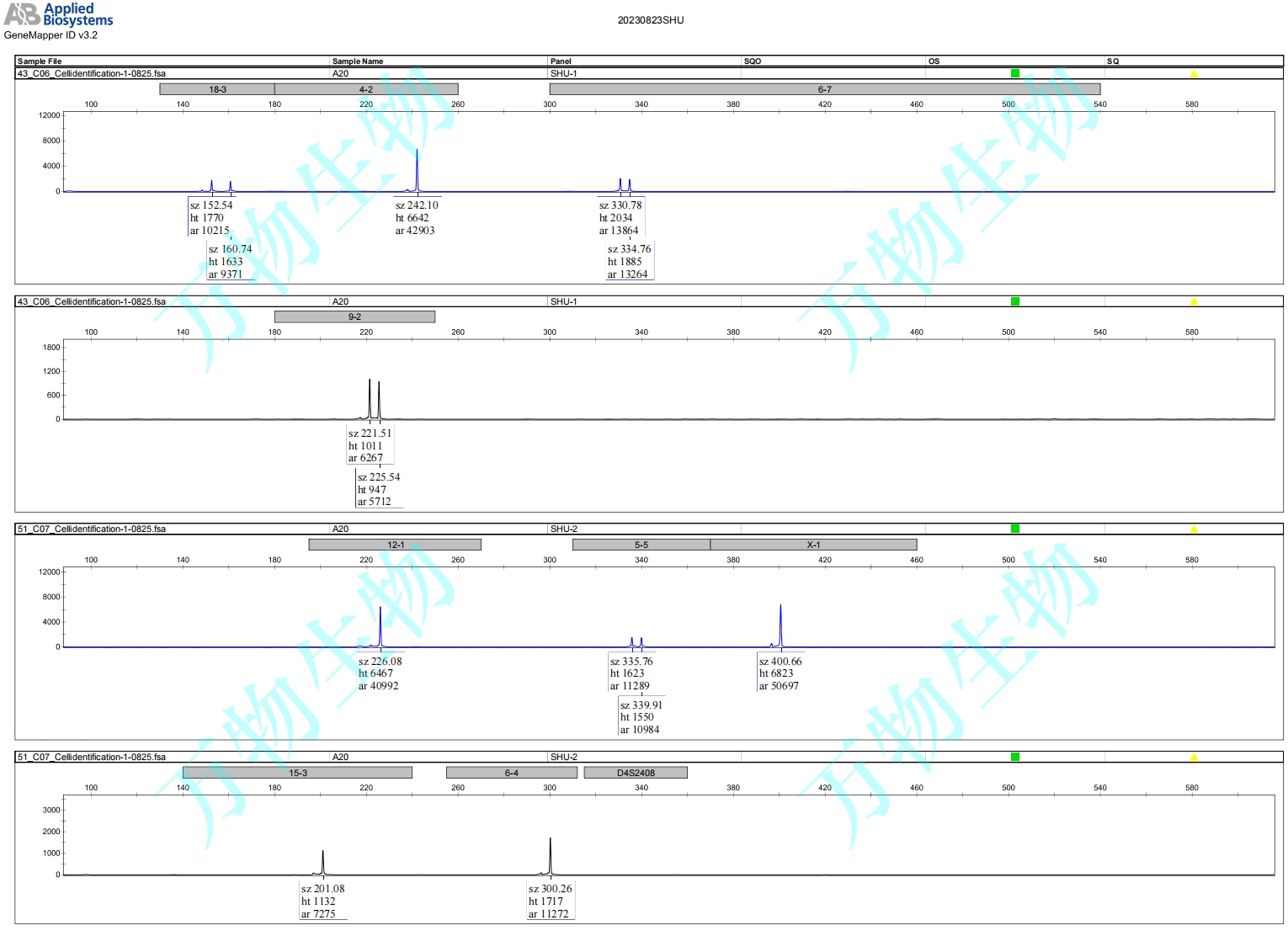1288x952 pixels.
Task: Click the X-1 marker bar
Action: click(813, 545)
